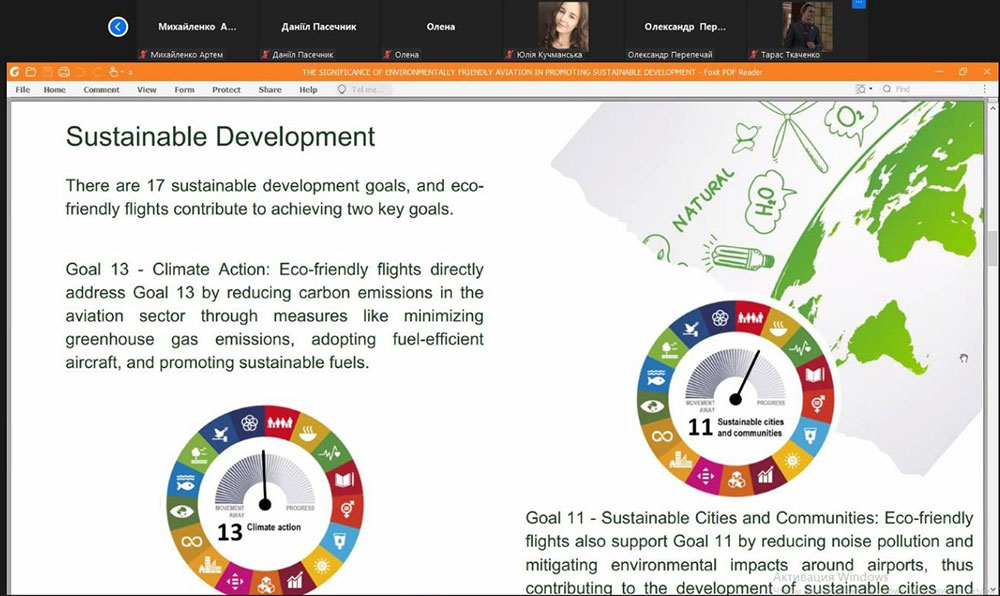Image resolution: width=1000 pixels, height=596 pixels.
Task: Switch to the Protect tab
Action: pos(226,90)
